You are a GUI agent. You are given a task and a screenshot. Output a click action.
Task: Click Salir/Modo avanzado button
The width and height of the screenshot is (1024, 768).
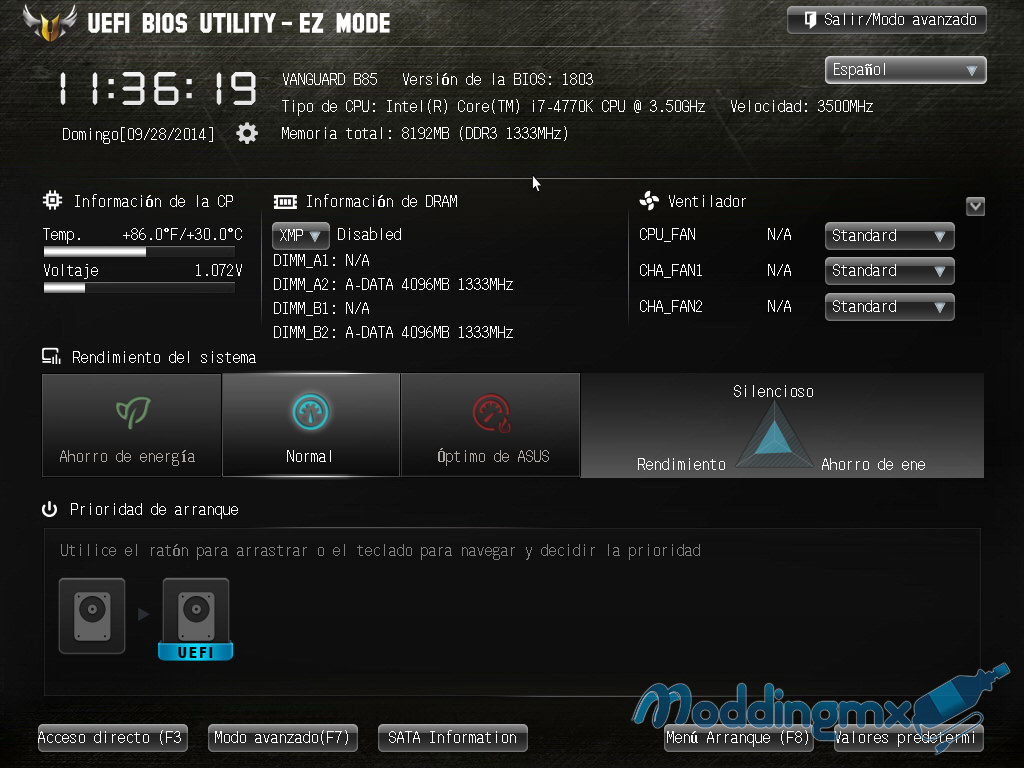coord(887,20)
